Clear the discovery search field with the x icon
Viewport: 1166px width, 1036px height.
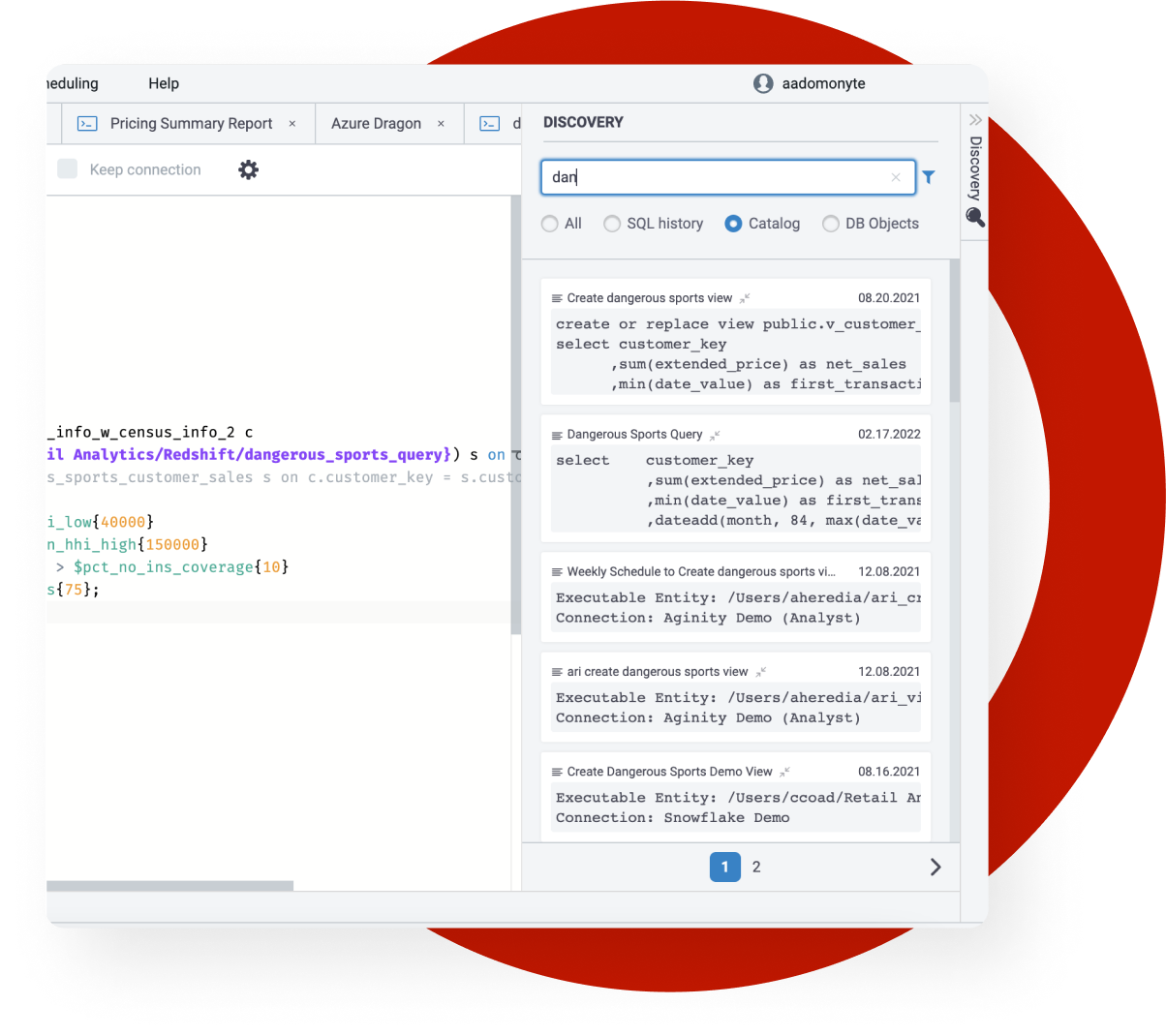point(896,177)
